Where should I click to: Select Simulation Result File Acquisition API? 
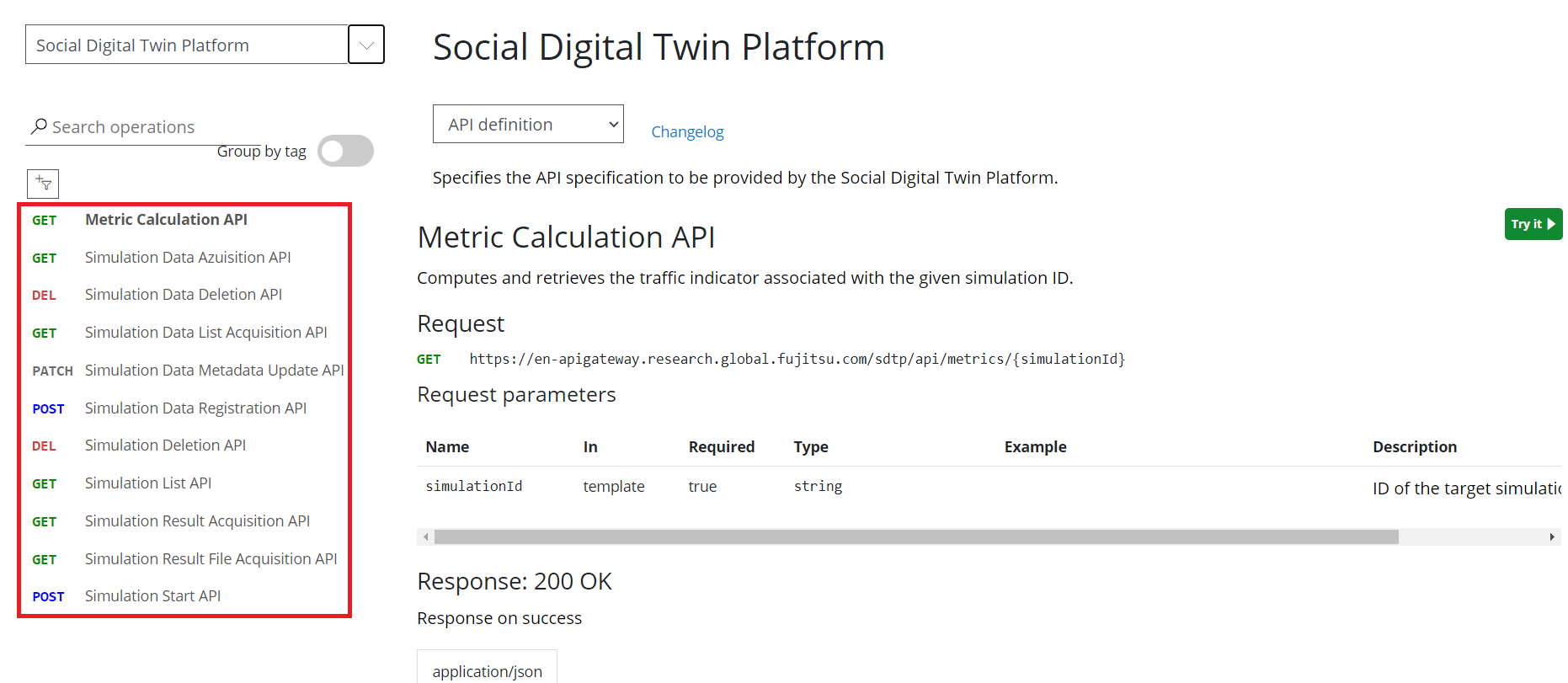[211, 559]
